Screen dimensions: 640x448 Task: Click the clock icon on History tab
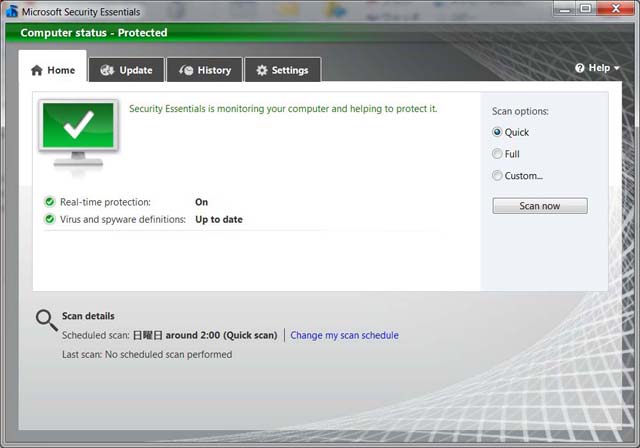click(x=186, y=70)
